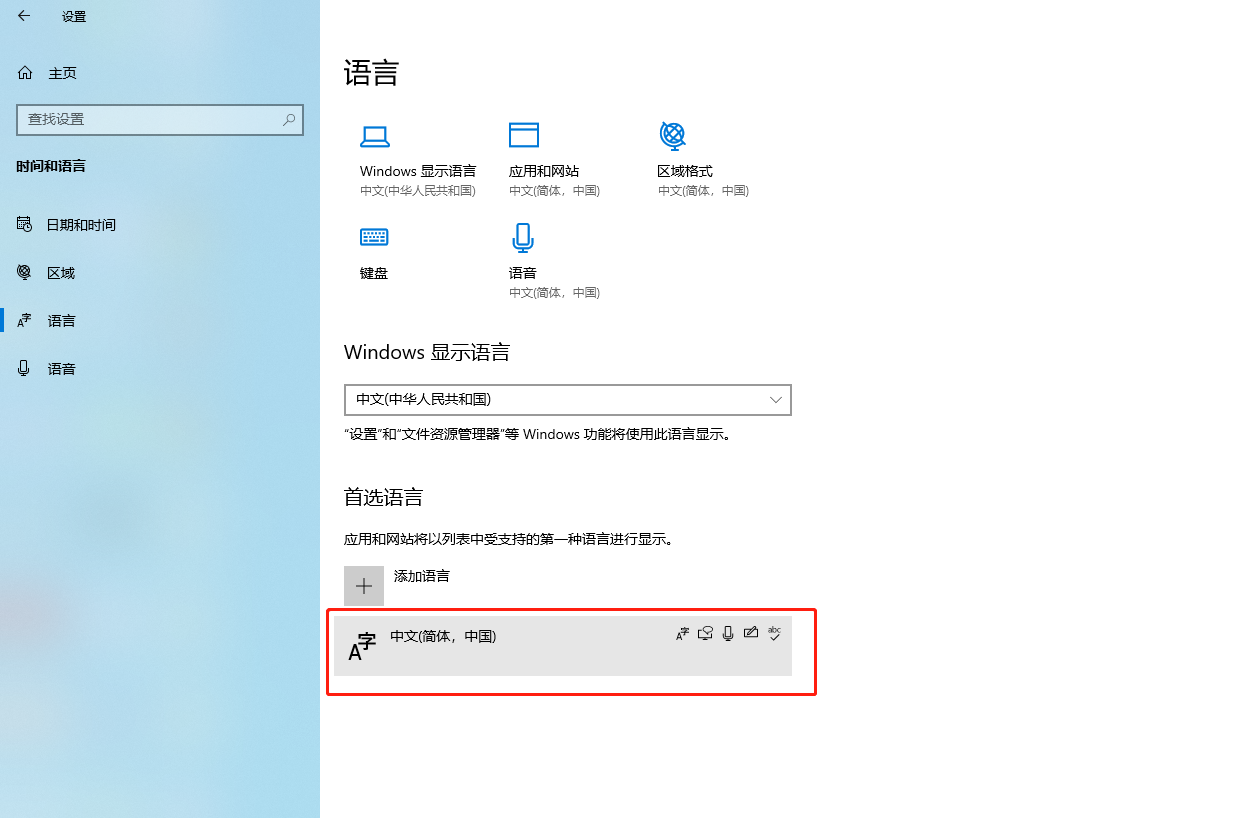Open 应用和网站 tile
1248x818 pixels.
[x=554, y=160]
